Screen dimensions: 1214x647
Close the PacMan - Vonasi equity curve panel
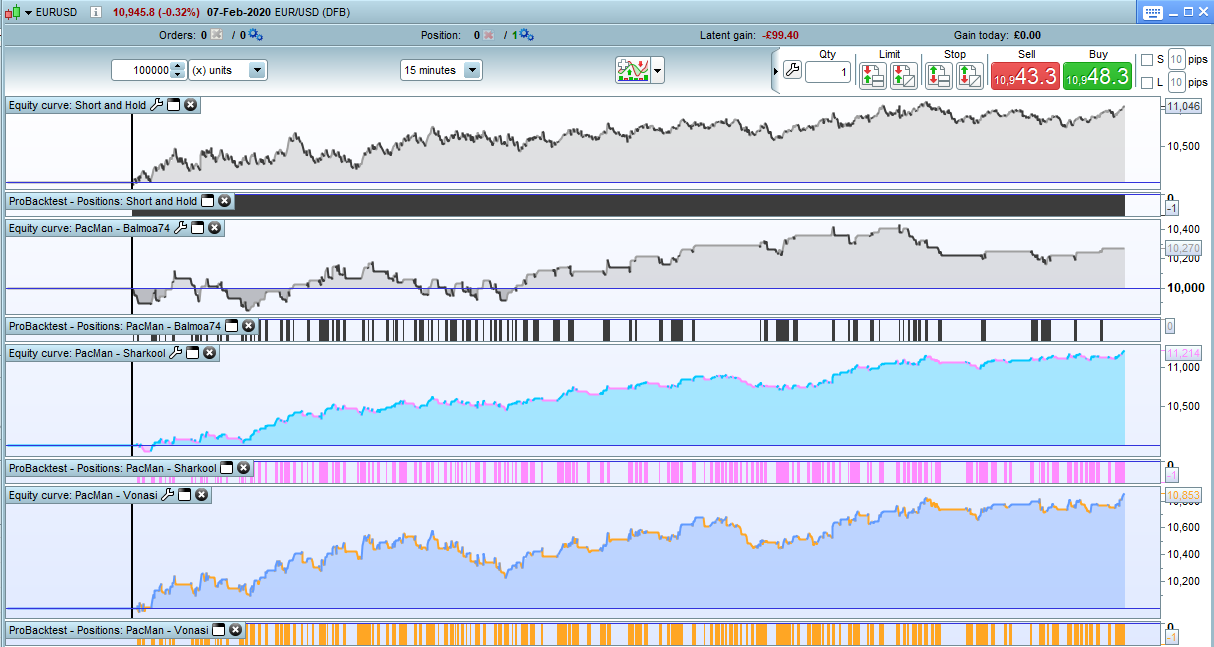[x=201, y=495]
